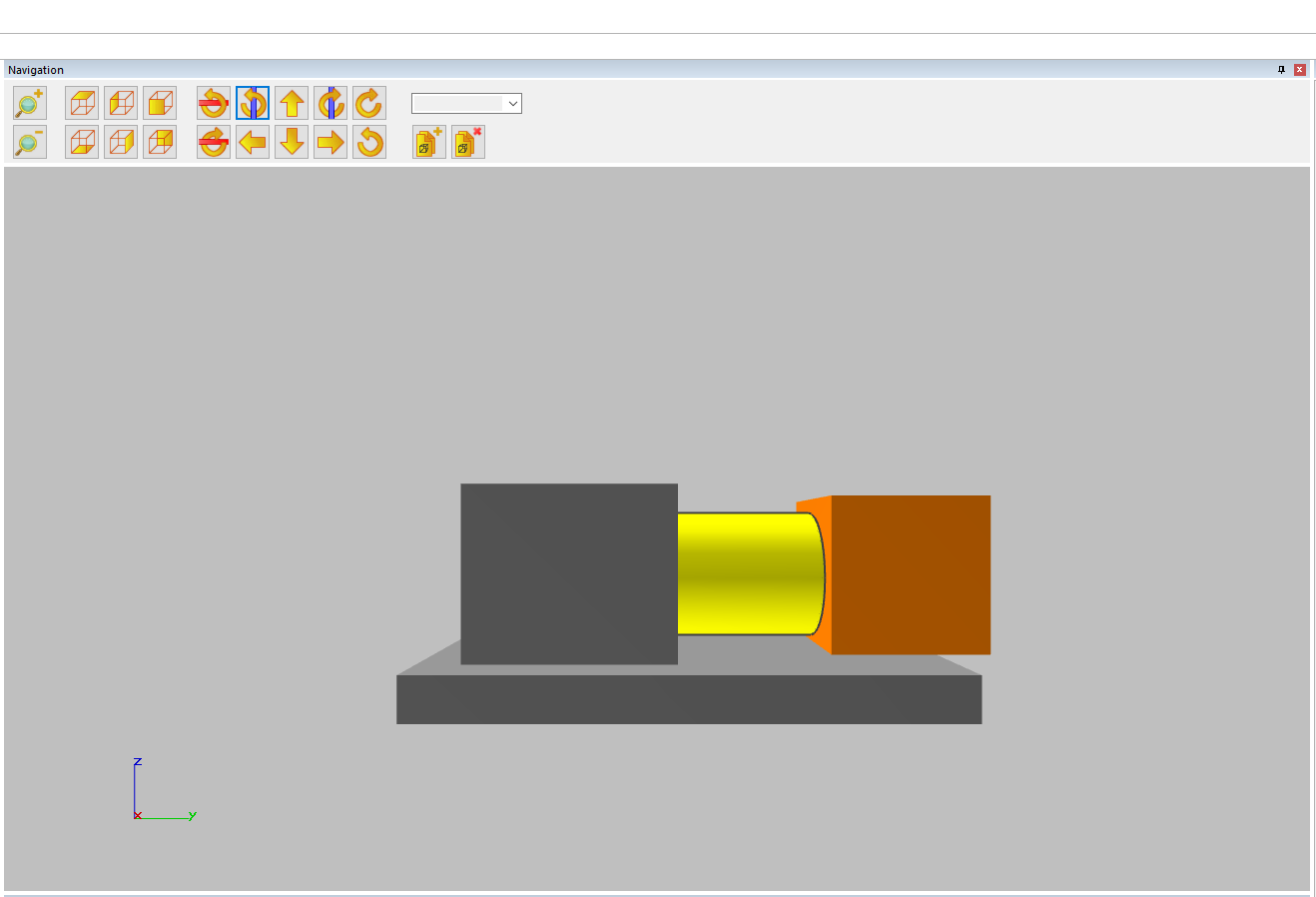Spin the view clockwise with the plain circular arrow

(369, 103)
